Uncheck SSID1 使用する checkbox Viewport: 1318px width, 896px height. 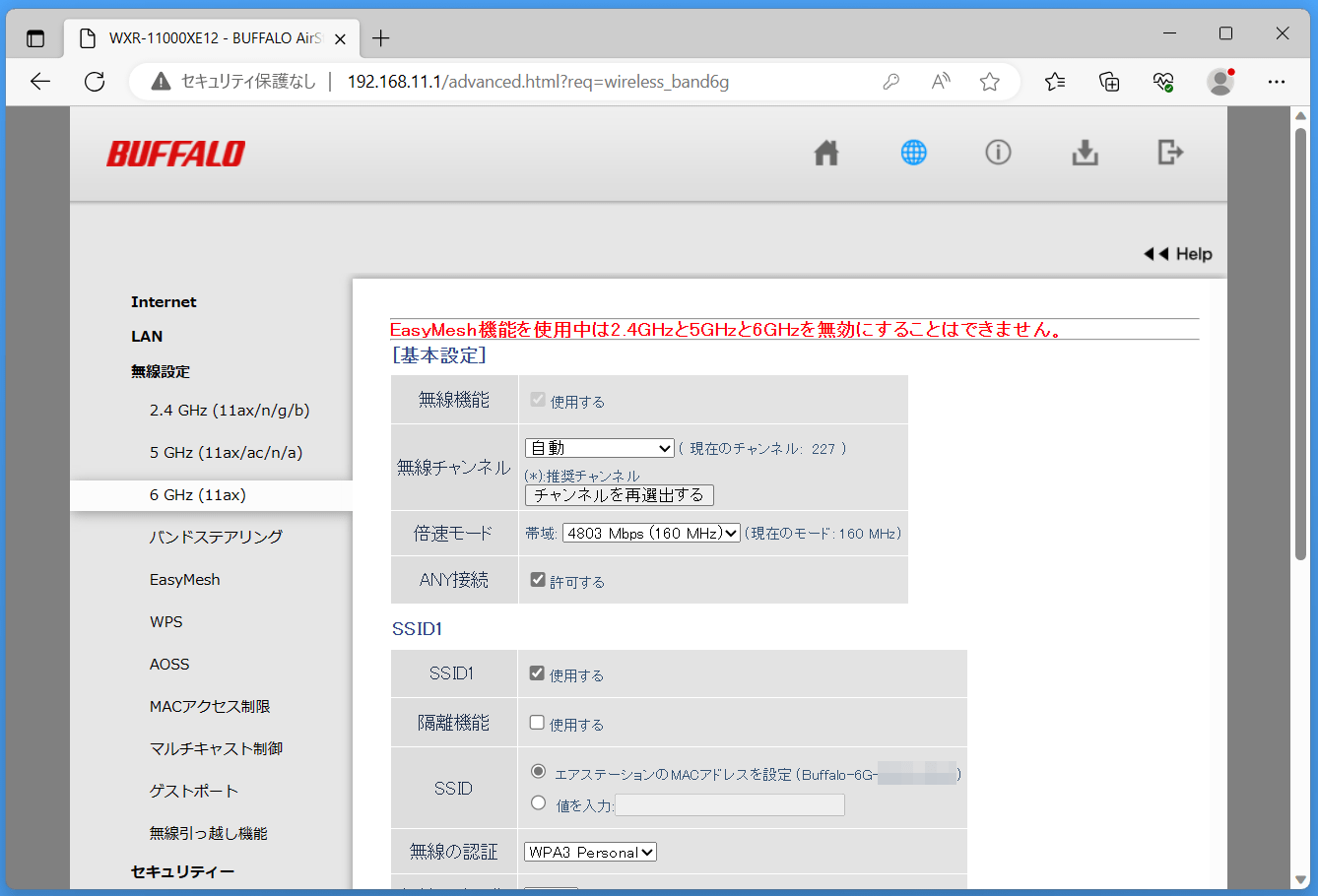[538, 673]
